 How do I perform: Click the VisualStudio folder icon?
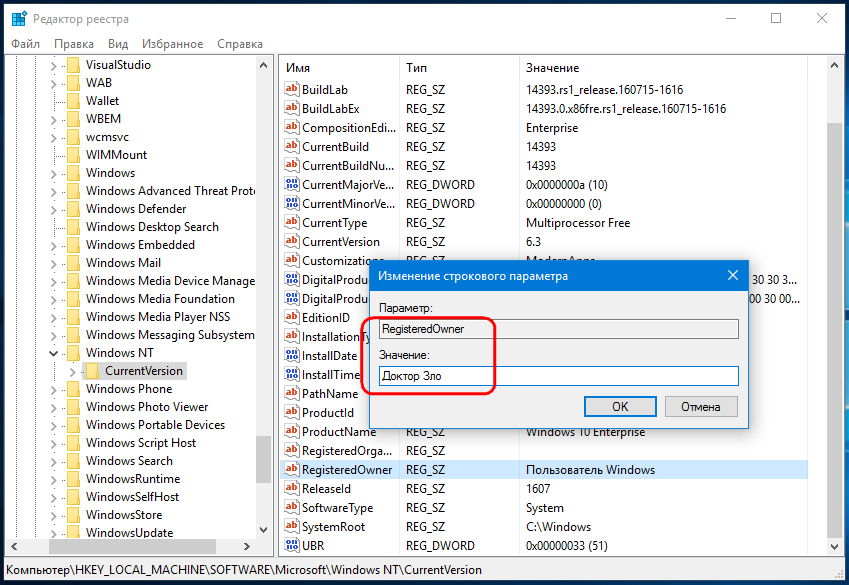tap(73, 65)
